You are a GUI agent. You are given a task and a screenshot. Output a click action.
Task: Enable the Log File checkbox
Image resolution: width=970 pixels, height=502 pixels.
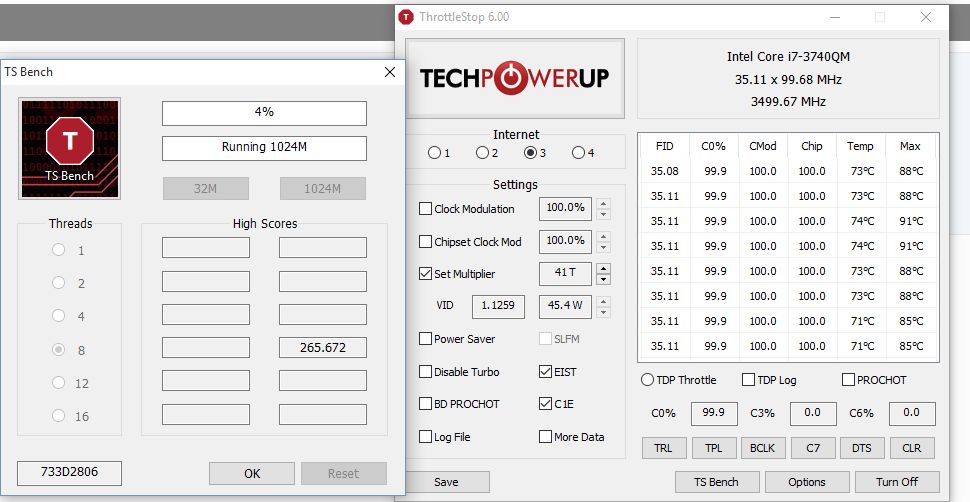pos(426,436)
